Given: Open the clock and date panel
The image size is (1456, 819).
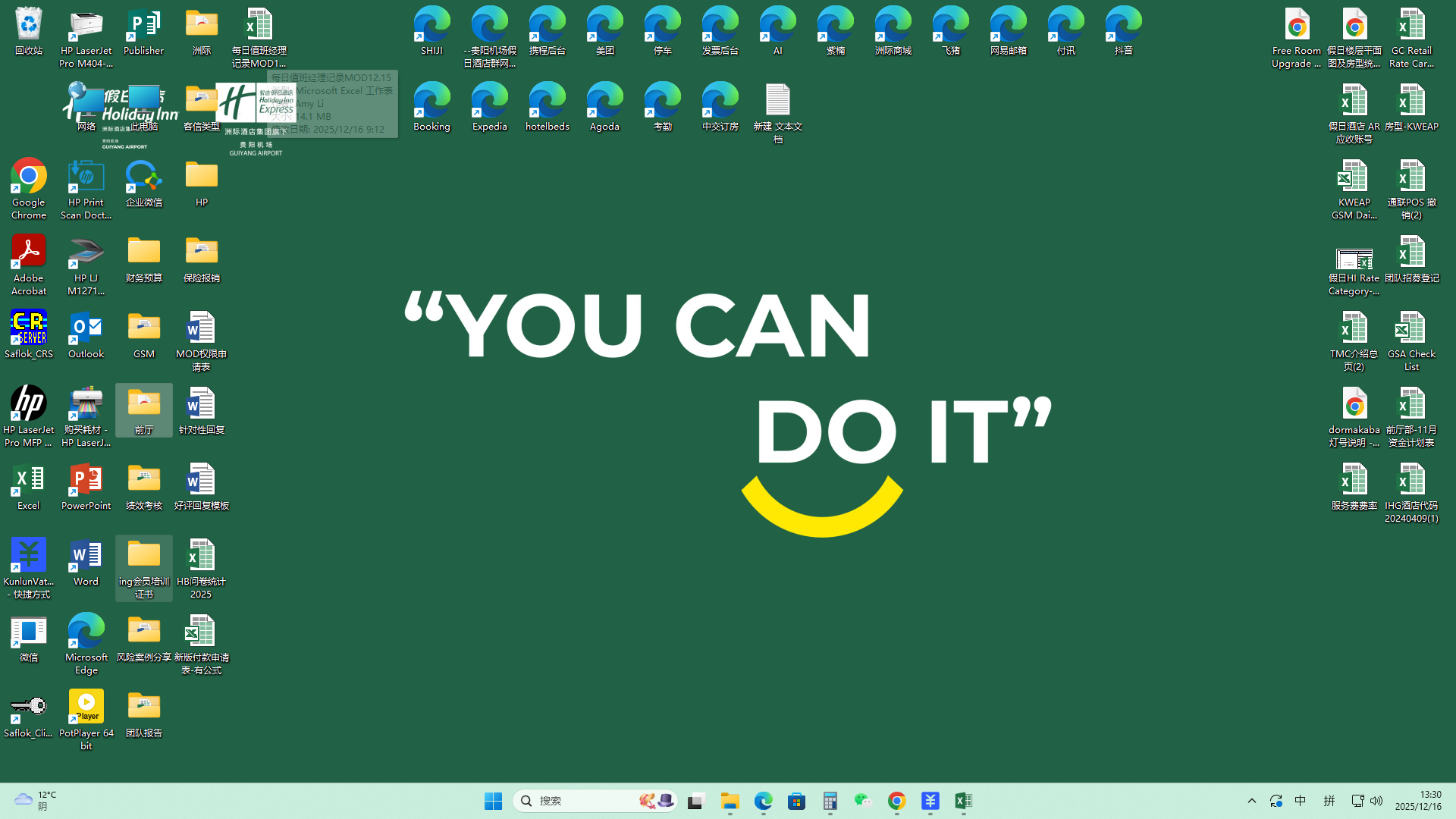Looking at the screenshot, I should [x=1418, y=801].
